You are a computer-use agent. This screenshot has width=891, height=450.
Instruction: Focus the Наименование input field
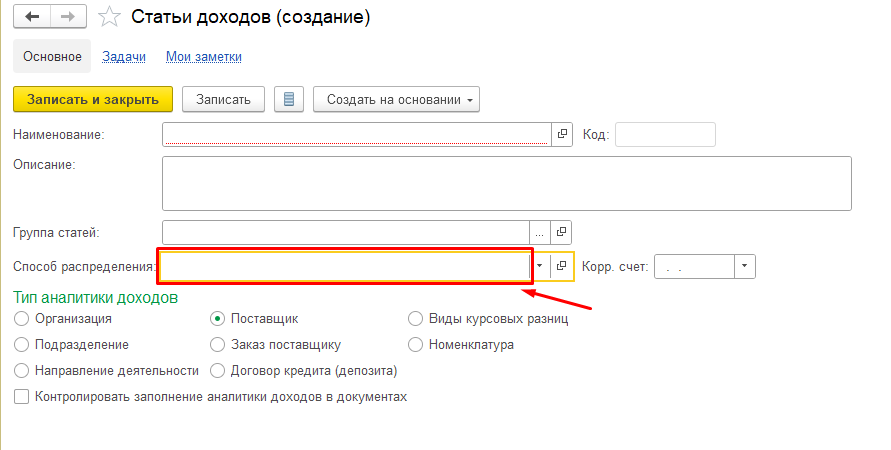357,134
